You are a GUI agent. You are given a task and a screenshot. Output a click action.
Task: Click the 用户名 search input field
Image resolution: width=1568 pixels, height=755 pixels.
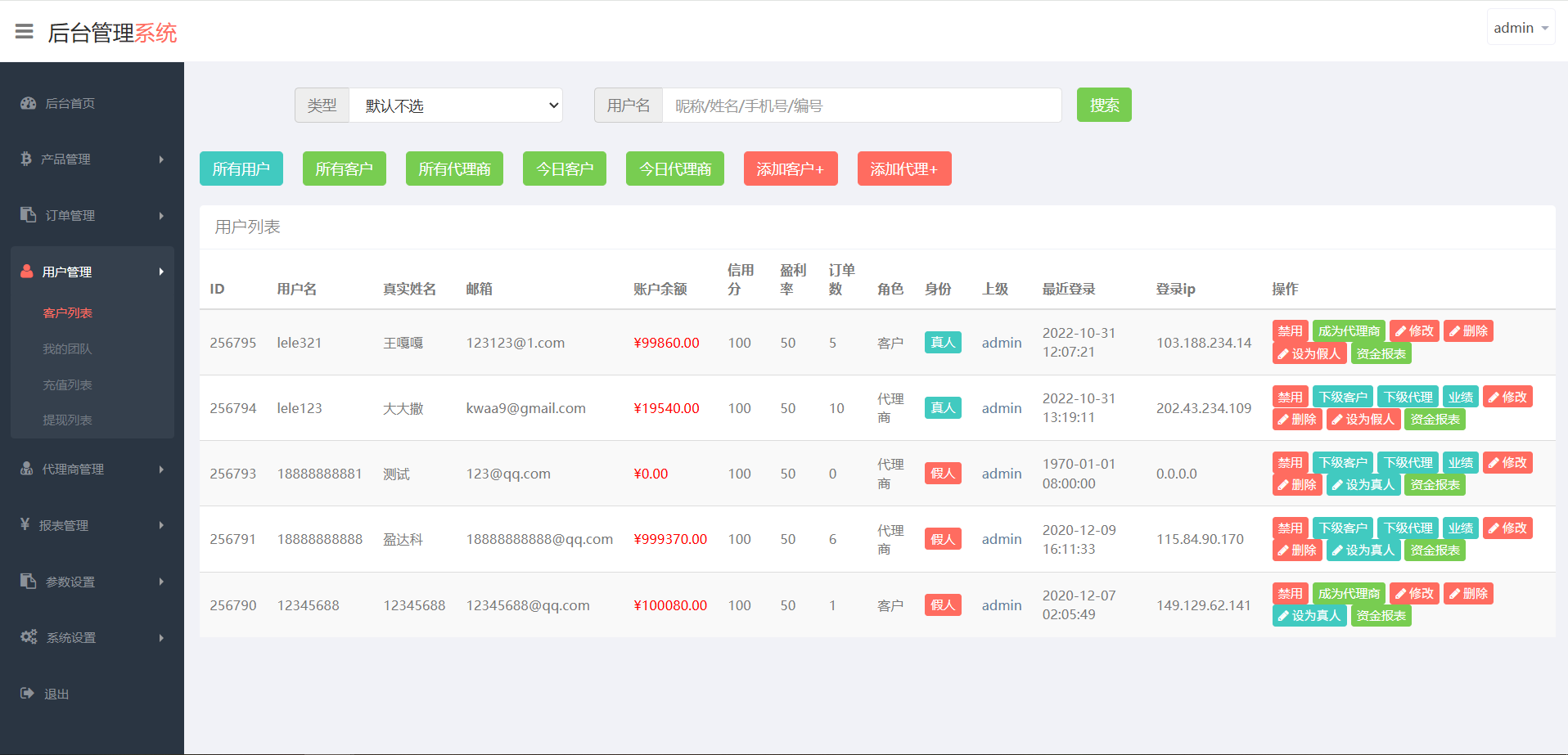click(x=861, y=106)
